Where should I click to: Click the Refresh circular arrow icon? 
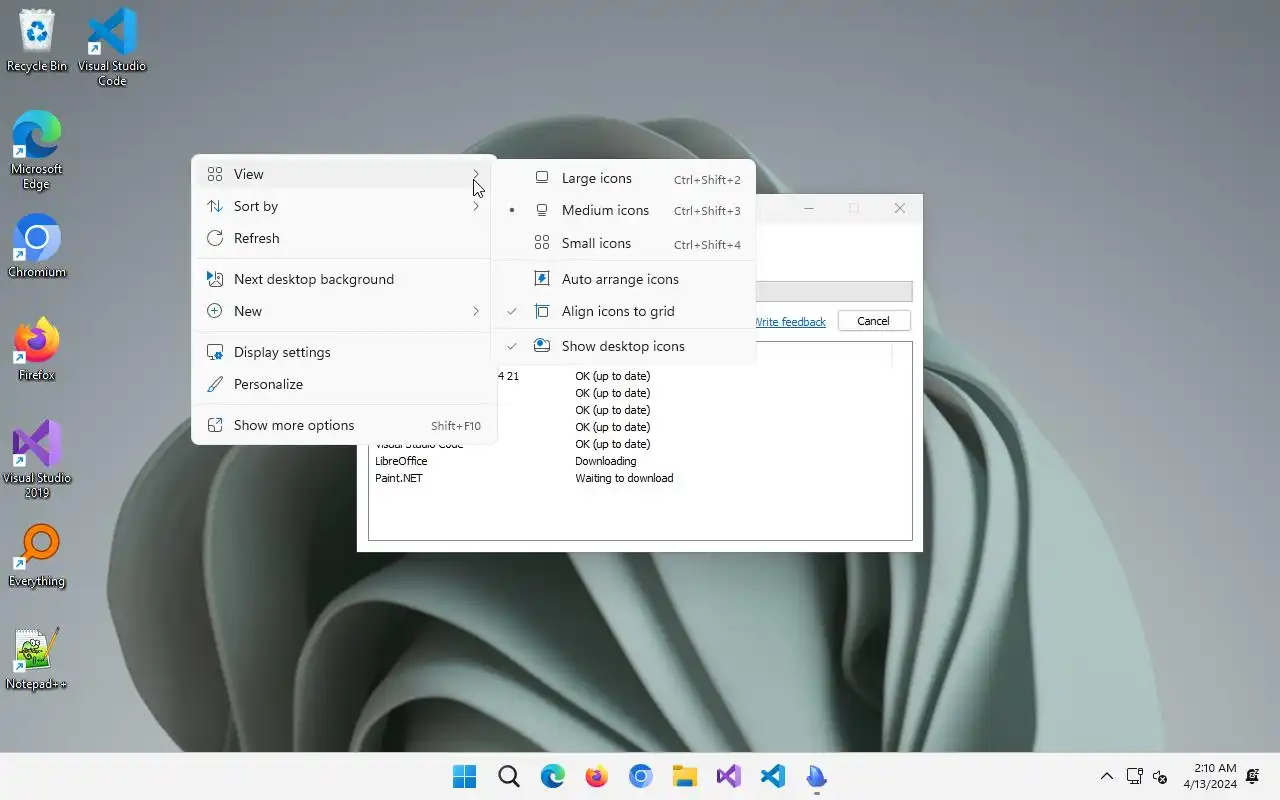(215, 238)
